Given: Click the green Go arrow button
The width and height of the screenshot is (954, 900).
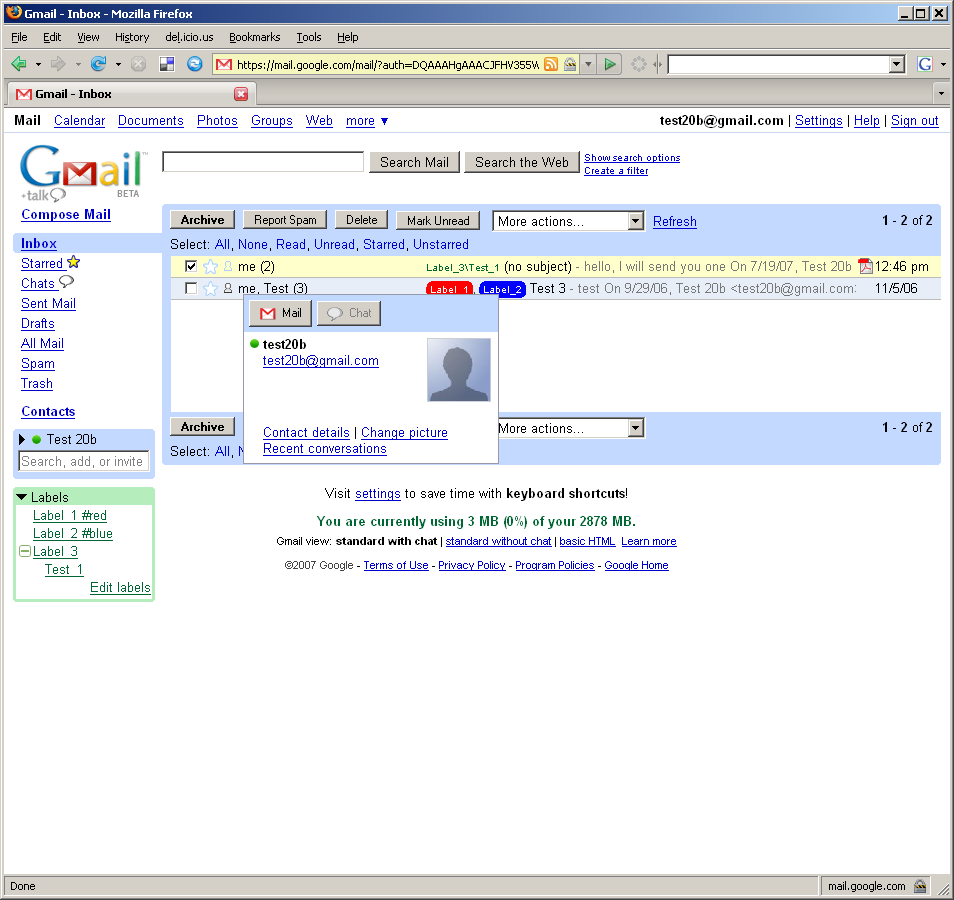Looking at the screenshot, I should click(x=610, y=64).
